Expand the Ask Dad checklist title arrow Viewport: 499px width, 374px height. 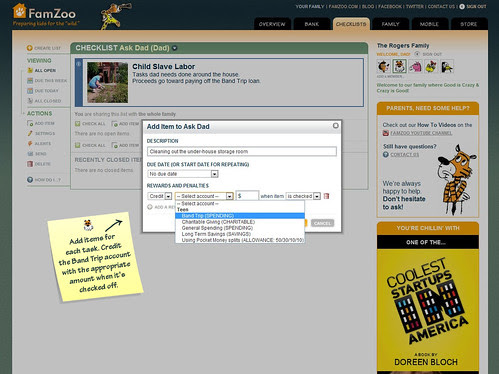click(x=174, y=48)
